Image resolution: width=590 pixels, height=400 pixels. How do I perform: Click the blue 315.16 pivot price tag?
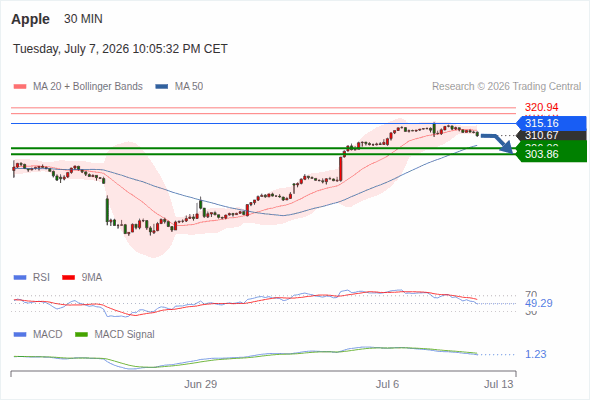[x=552, y=123]
